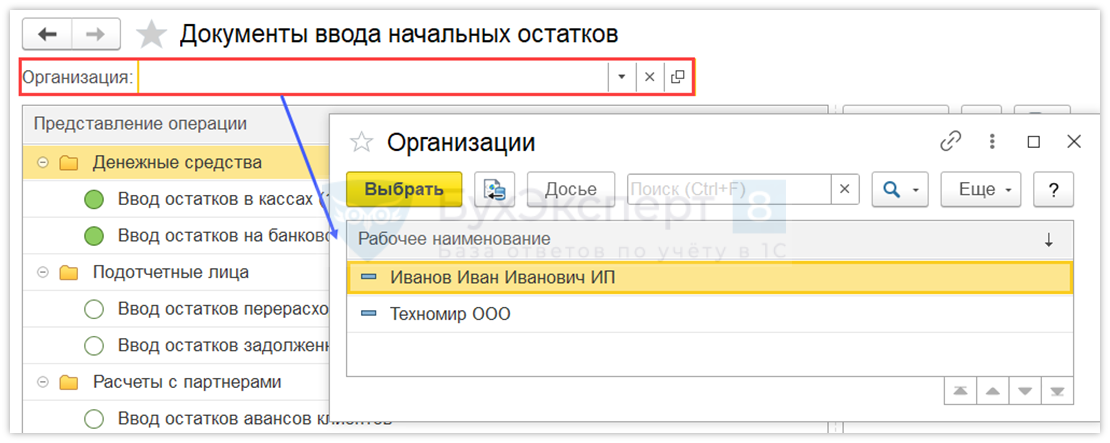Select Техномир ООО organization
1110x443 pixels.
[x=710, y=314]
